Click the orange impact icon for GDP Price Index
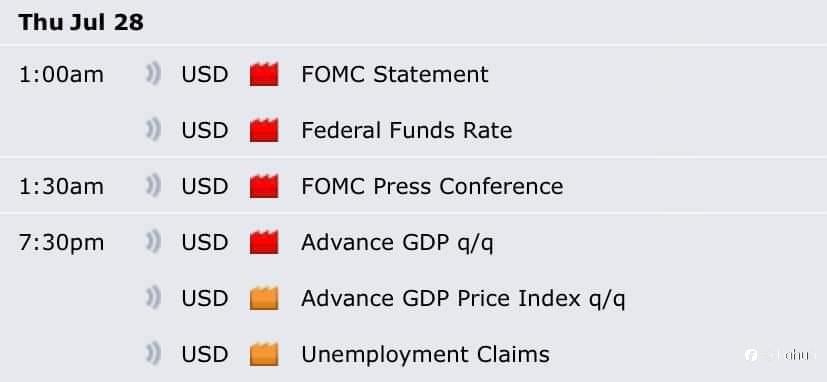827x382 pixels. [264, 298]
